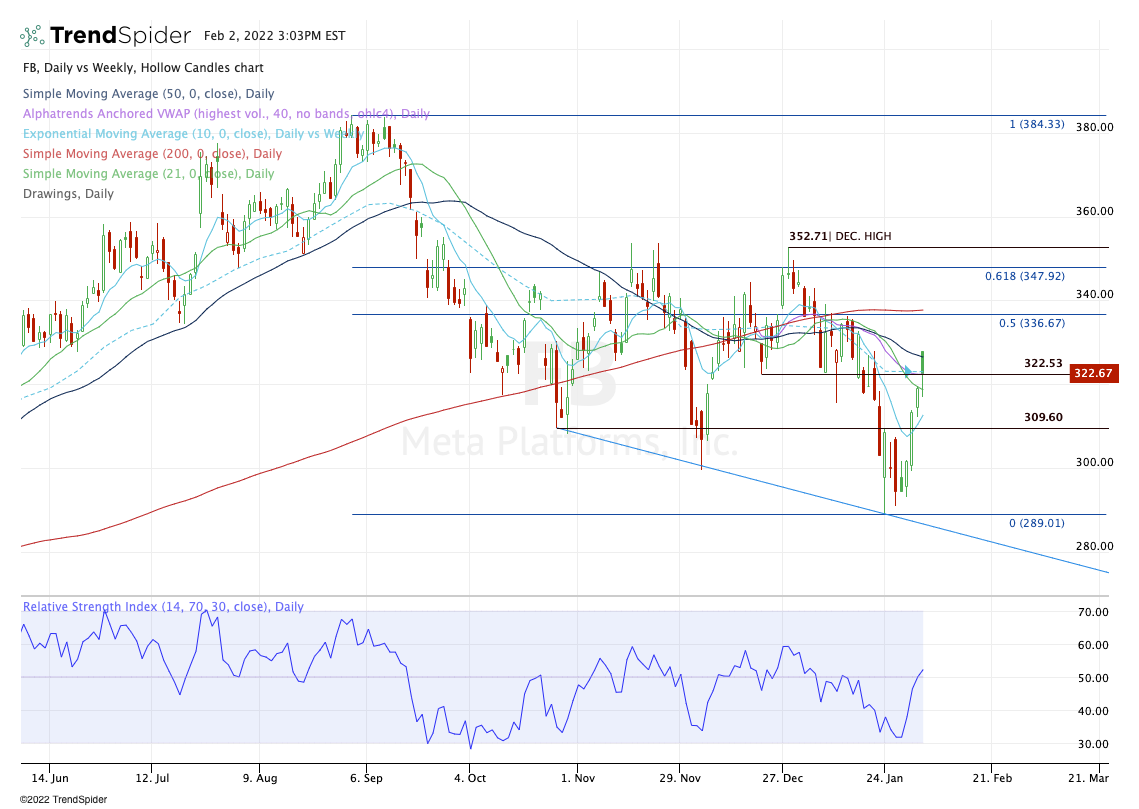Click the 1. Nov date label
This screenshot has height=809, width=1139.
577,778
